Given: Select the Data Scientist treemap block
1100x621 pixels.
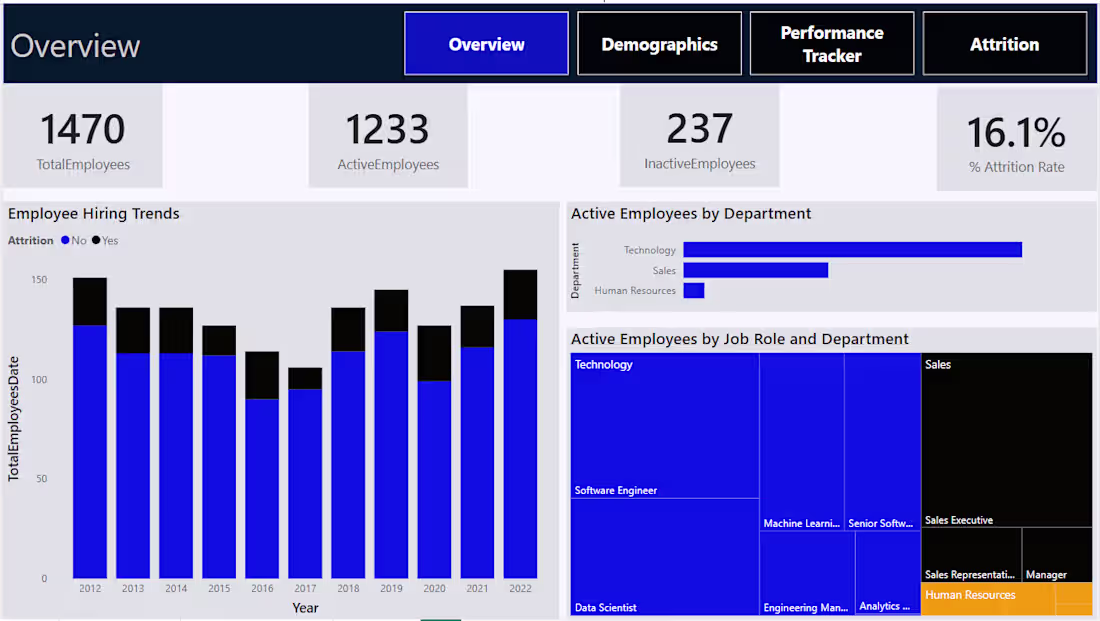Looking at the screenshot, I should (x=663, y=555).
